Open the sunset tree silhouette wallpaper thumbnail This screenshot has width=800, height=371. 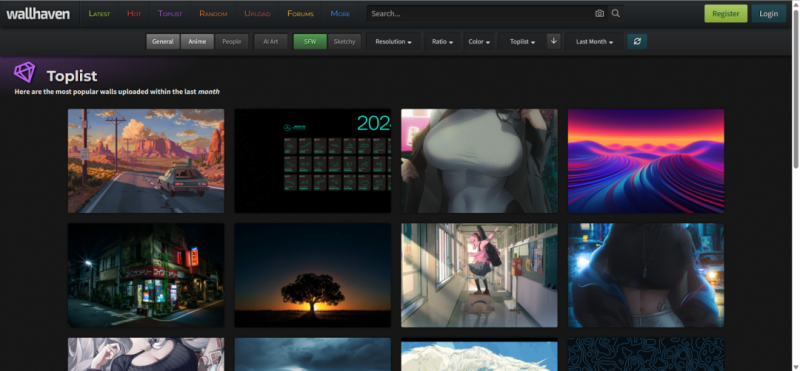tap(312, 275)
